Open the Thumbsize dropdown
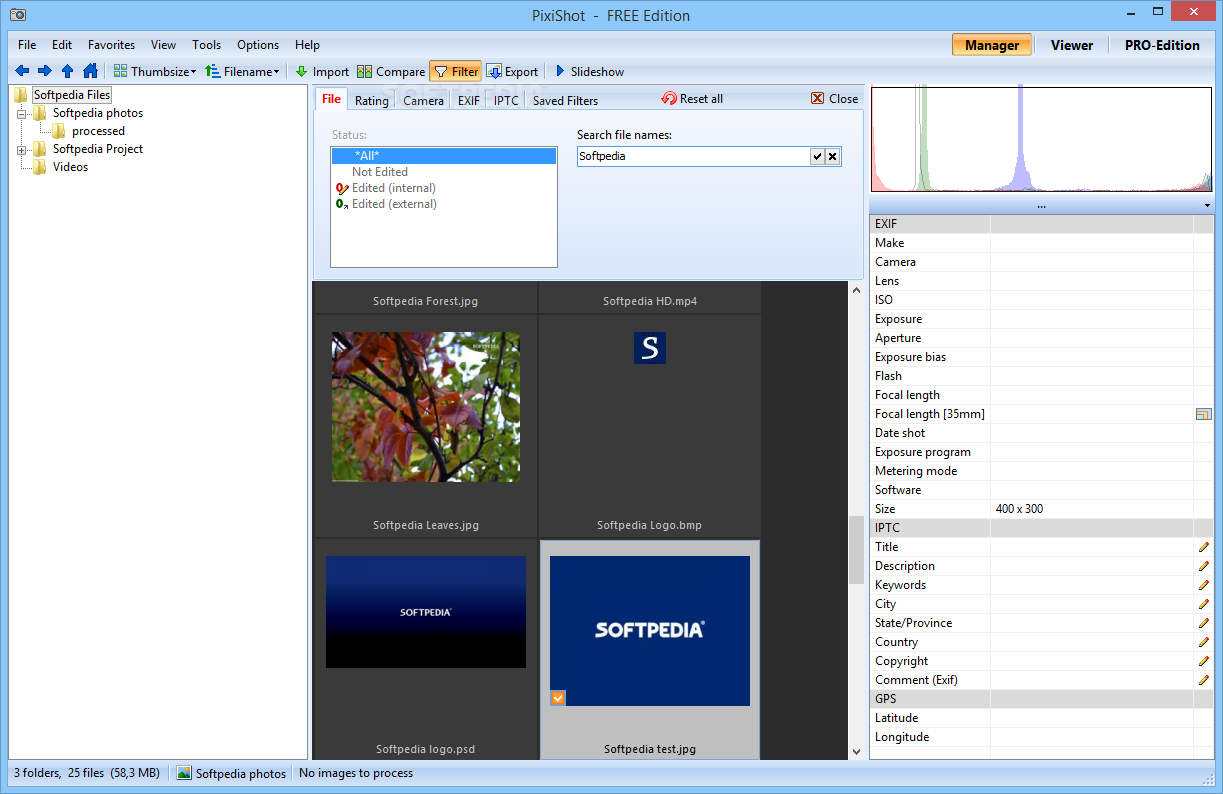This screenshot has height=794, width=1223. [154, 71]
